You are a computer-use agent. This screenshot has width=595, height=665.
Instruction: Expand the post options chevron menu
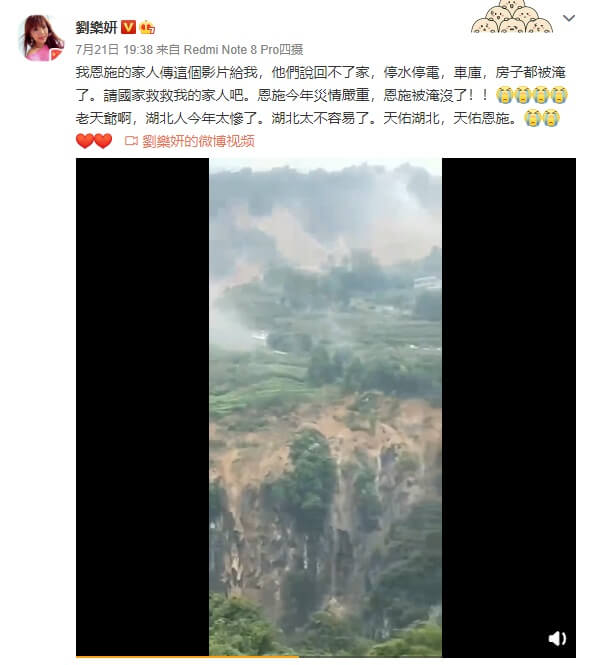568,18
